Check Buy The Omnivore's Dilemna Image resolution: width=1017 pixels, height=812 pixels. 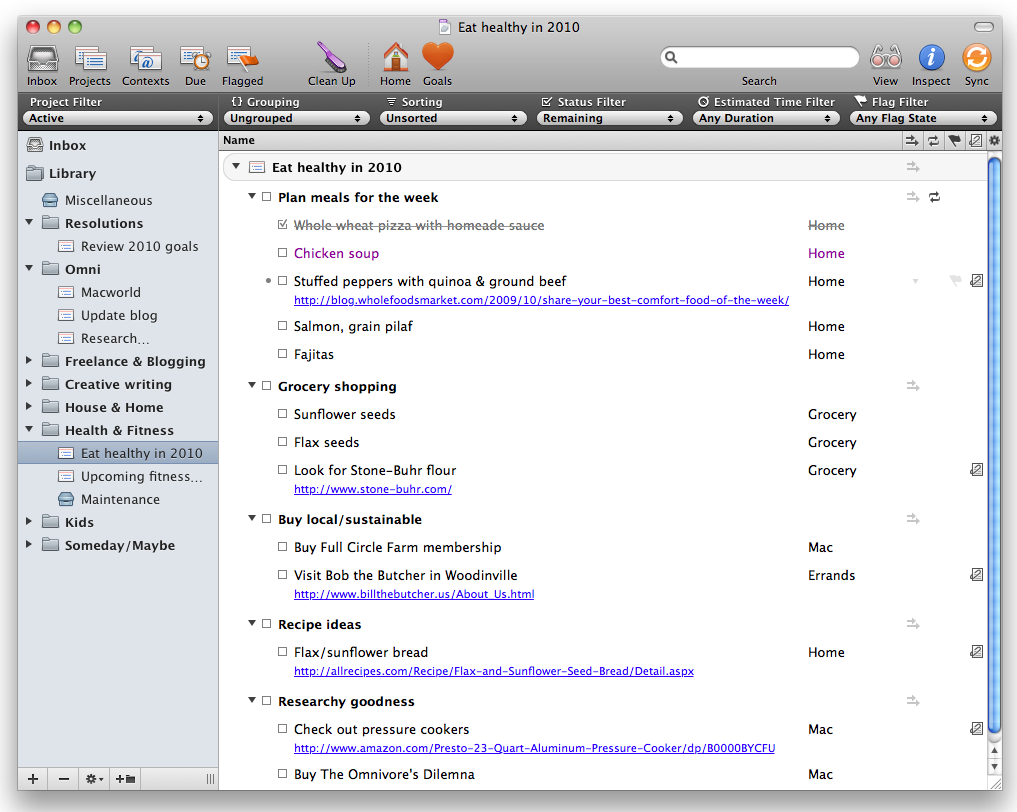pyautogui.click(x=282, y=774)
